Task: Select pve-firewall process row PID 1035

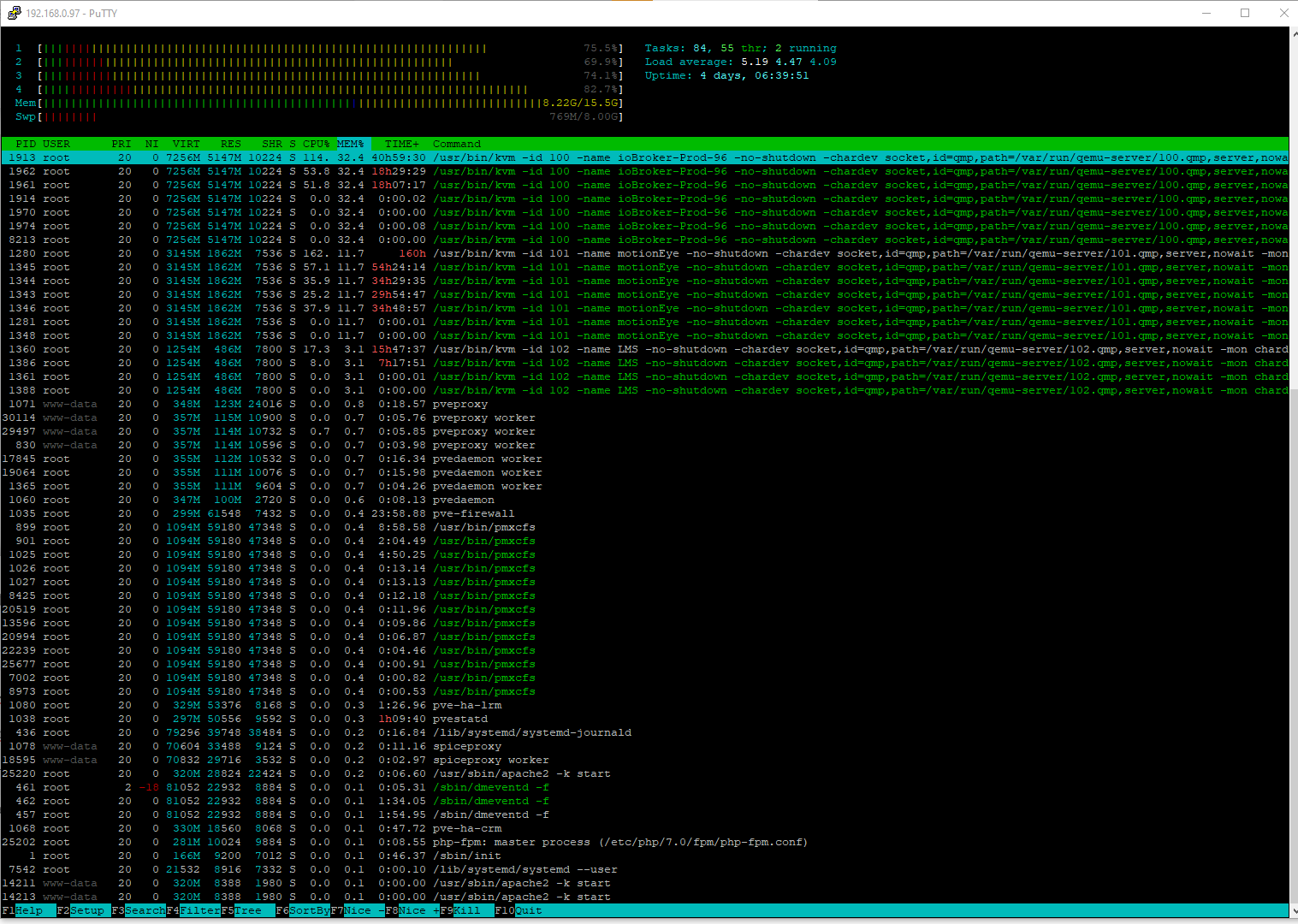Action: 645,513
